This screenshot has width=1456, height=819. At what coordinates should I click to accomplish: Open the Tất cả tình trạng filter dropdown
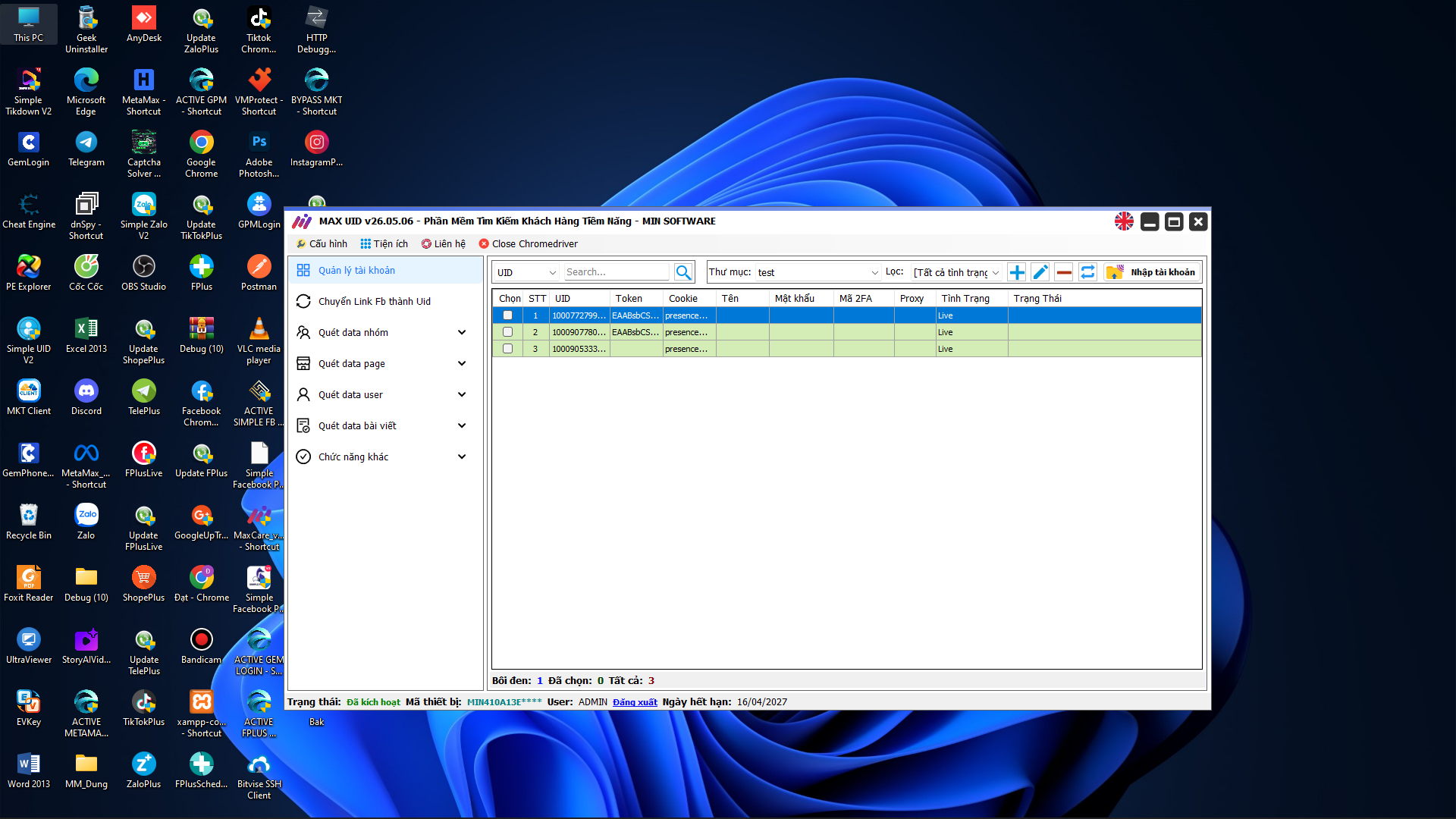957,272
